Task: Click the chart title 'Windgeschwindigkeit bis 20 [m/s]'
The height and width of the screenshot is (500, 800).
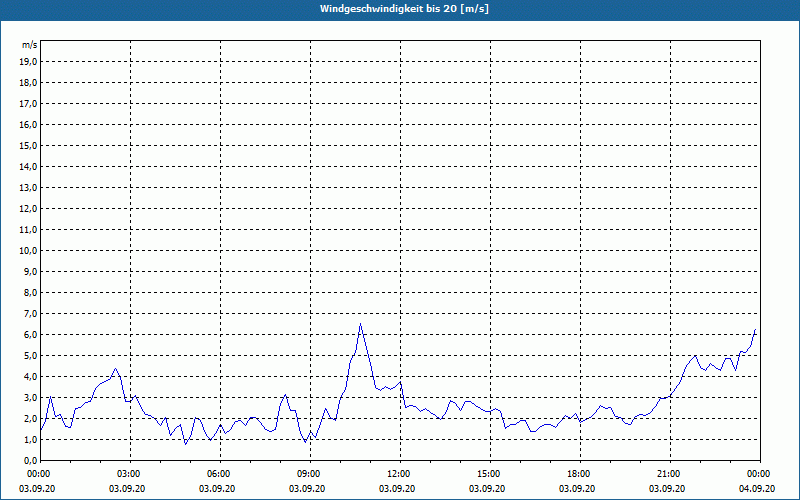Action: point(404,9)
